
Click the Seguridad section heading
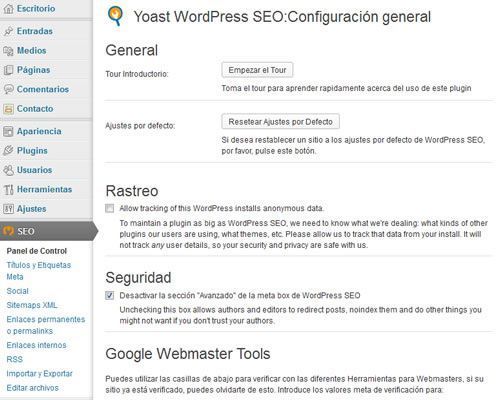point(138,277)
